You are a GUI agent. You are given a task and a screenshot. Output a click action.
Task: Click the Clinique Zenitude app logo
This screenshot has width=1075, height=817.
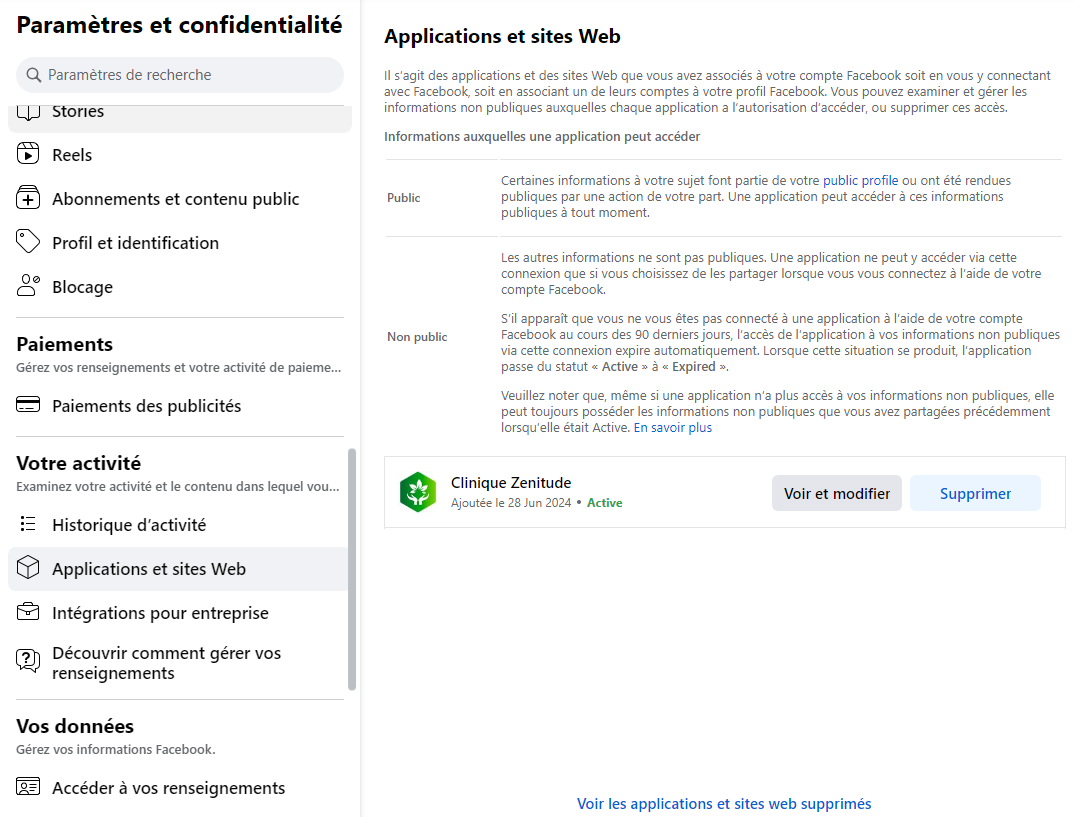[417, 492]
